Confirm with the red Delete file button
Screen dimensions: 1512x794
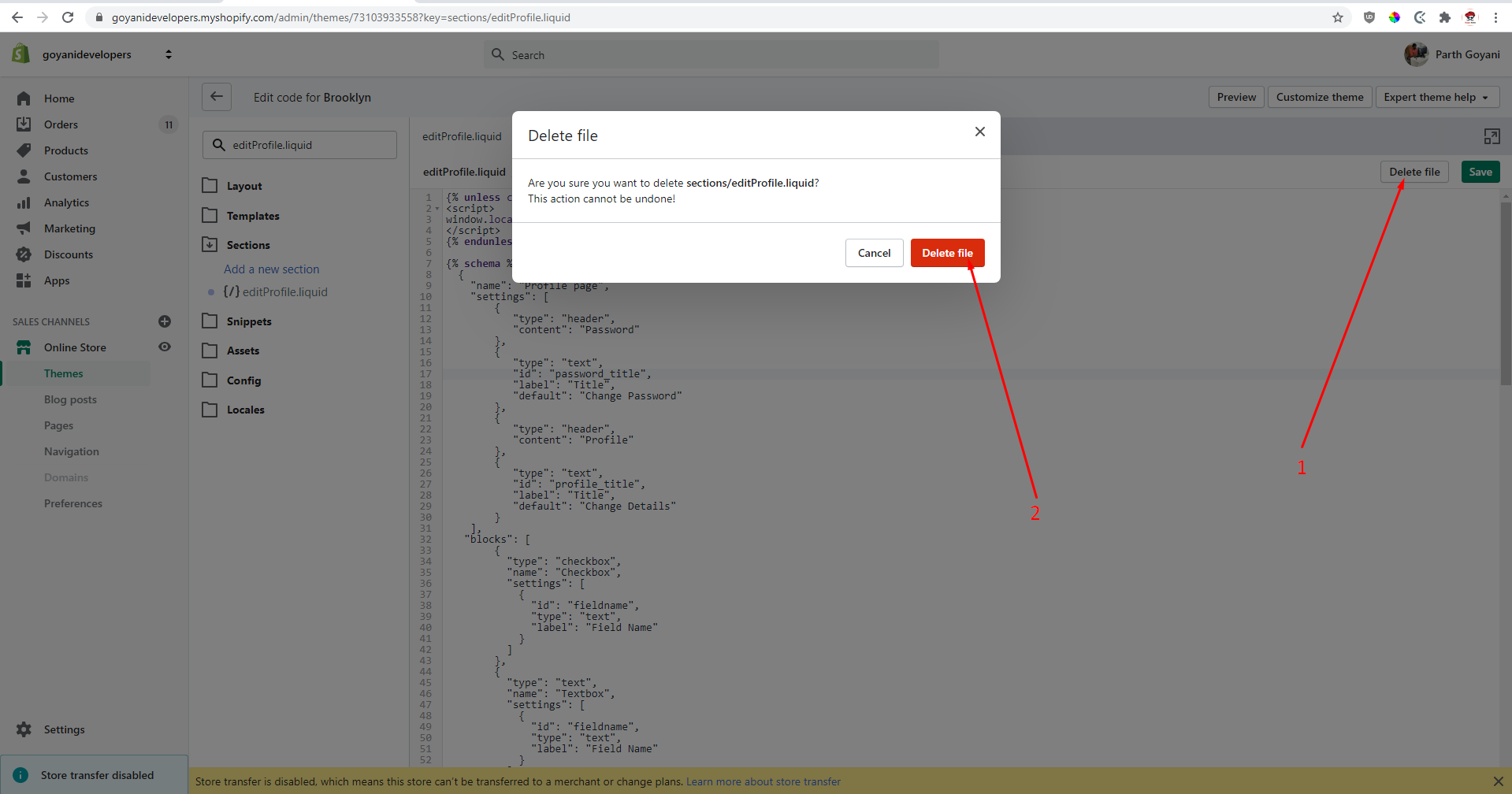coord(947,253)
